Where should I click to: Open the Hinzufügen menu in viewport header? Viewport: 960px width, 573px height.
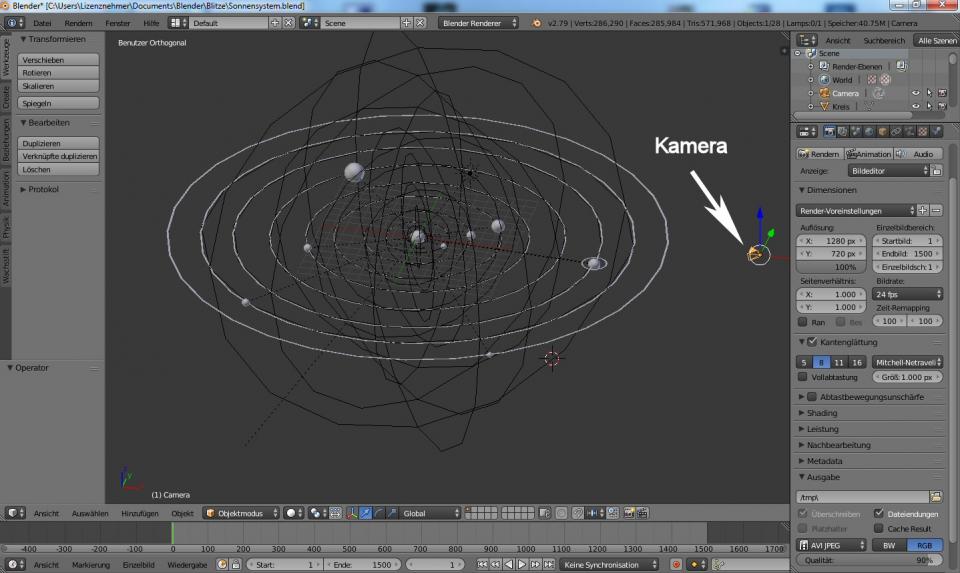pyautogui.click(x=140, y=513)
